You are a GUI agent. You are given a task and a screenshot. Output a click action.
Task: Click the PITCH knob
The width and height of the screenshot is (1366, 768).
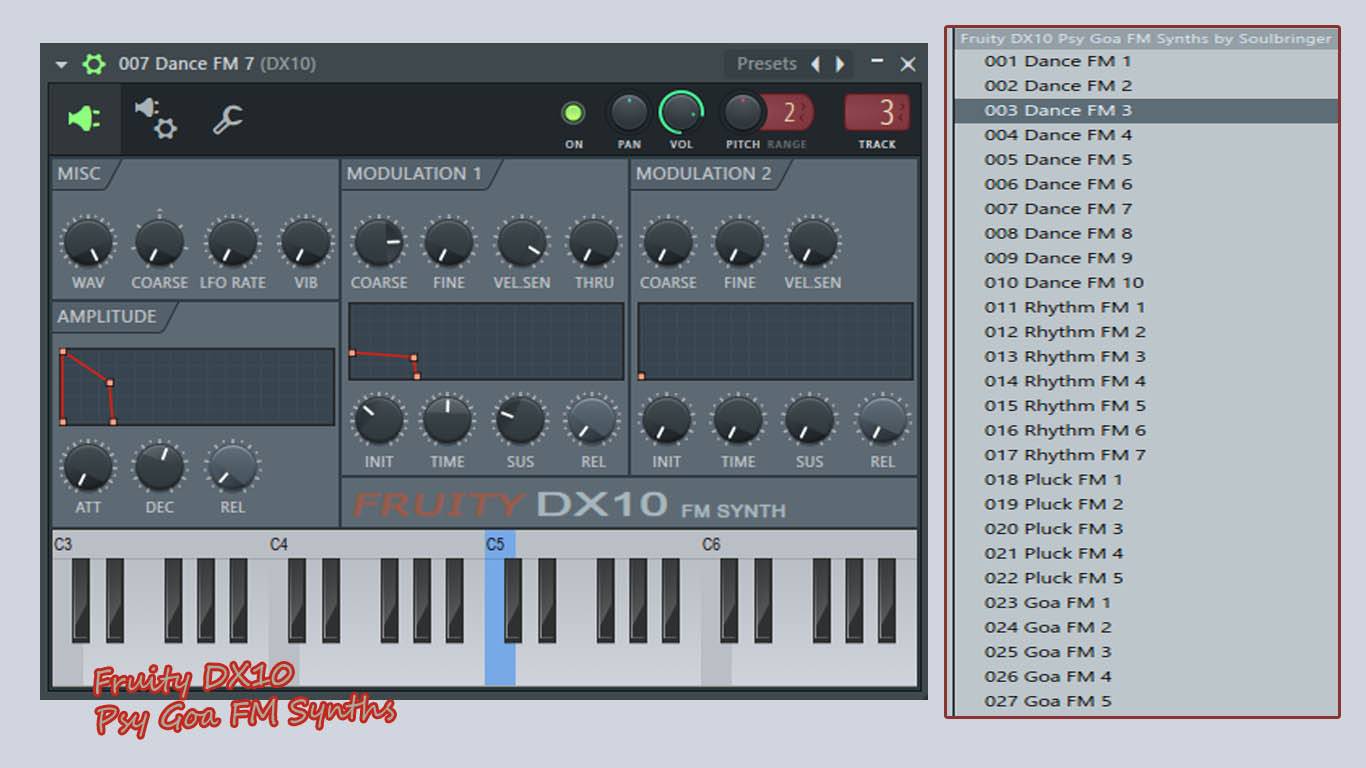point(742,113)
